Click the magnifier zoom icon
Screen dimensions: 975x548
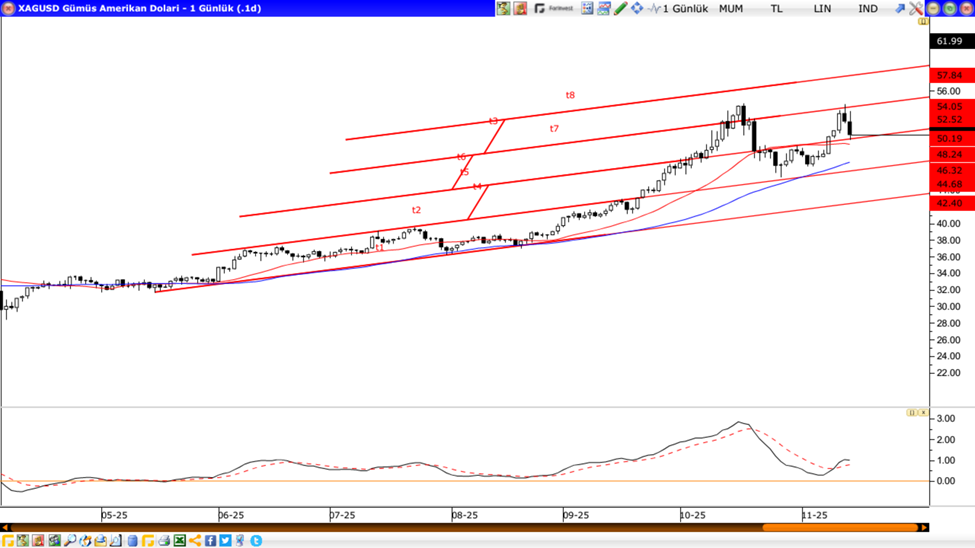[x=70, y=541]
